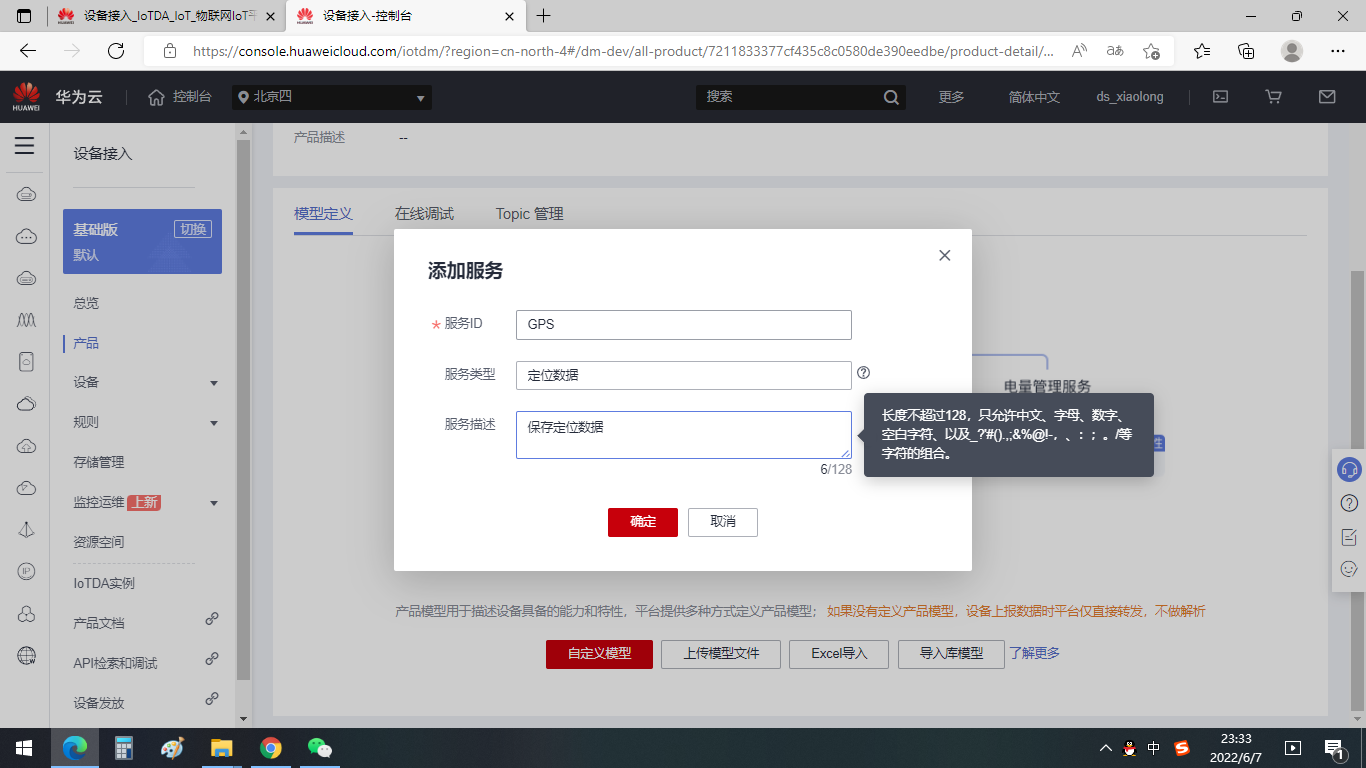Switch to the 设备接入_IoTDA browser tab
Viewport: 1366px width, 768px height.
166,16
